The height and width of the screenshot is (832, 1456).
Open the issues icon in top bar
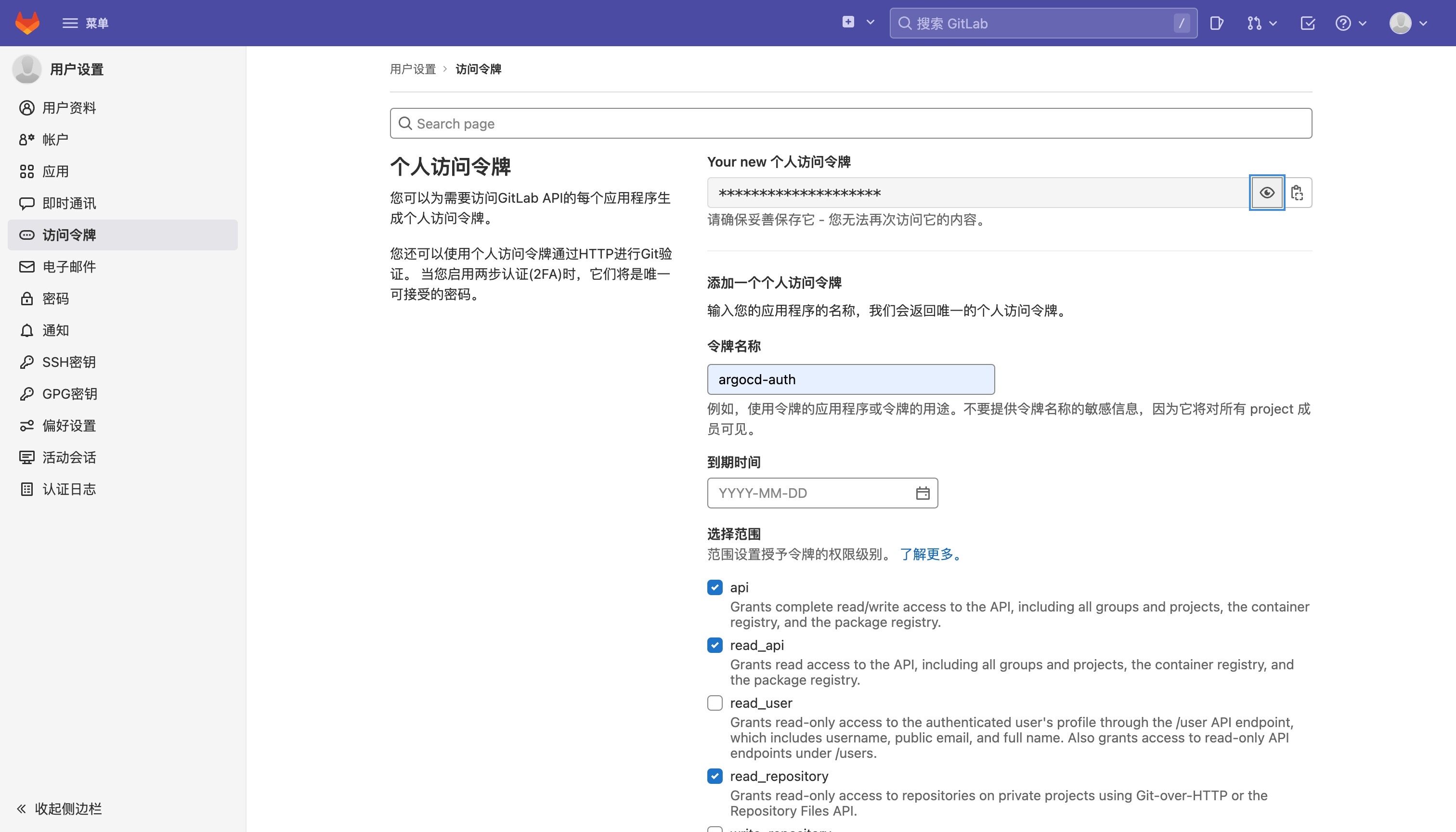click(1217, 23)
